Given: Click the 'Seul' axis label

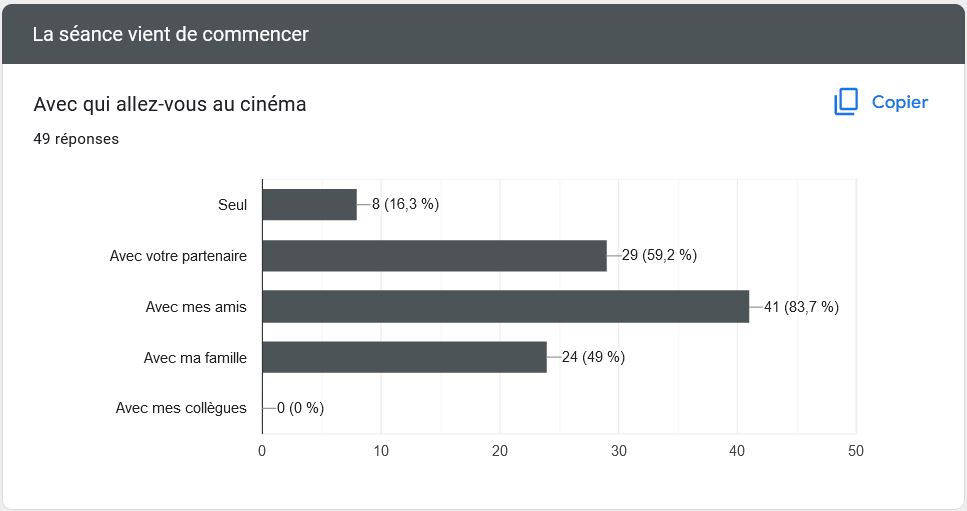Looking at the screenshot, I should [x=232, y=204].
